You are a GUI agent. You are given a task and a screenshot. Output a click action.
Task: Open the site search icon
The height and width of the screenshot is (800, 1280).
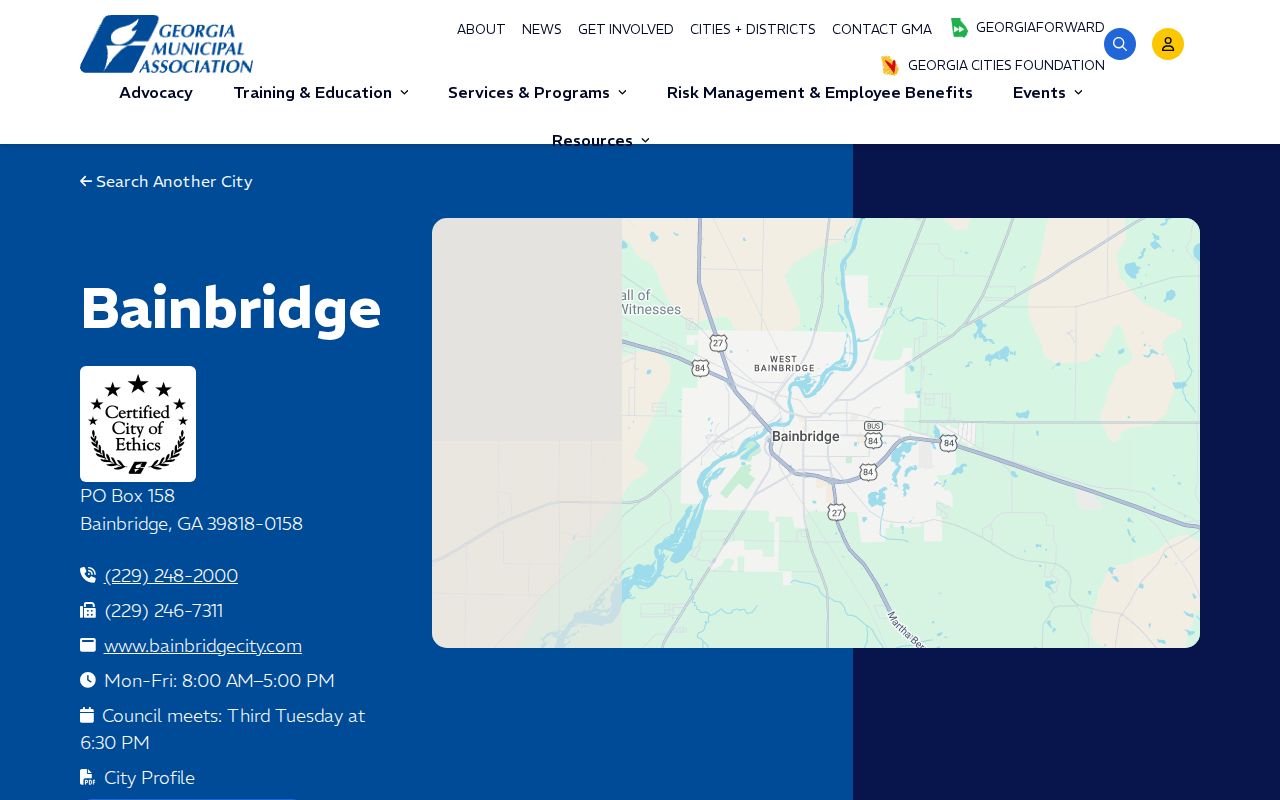[1120, 44]
